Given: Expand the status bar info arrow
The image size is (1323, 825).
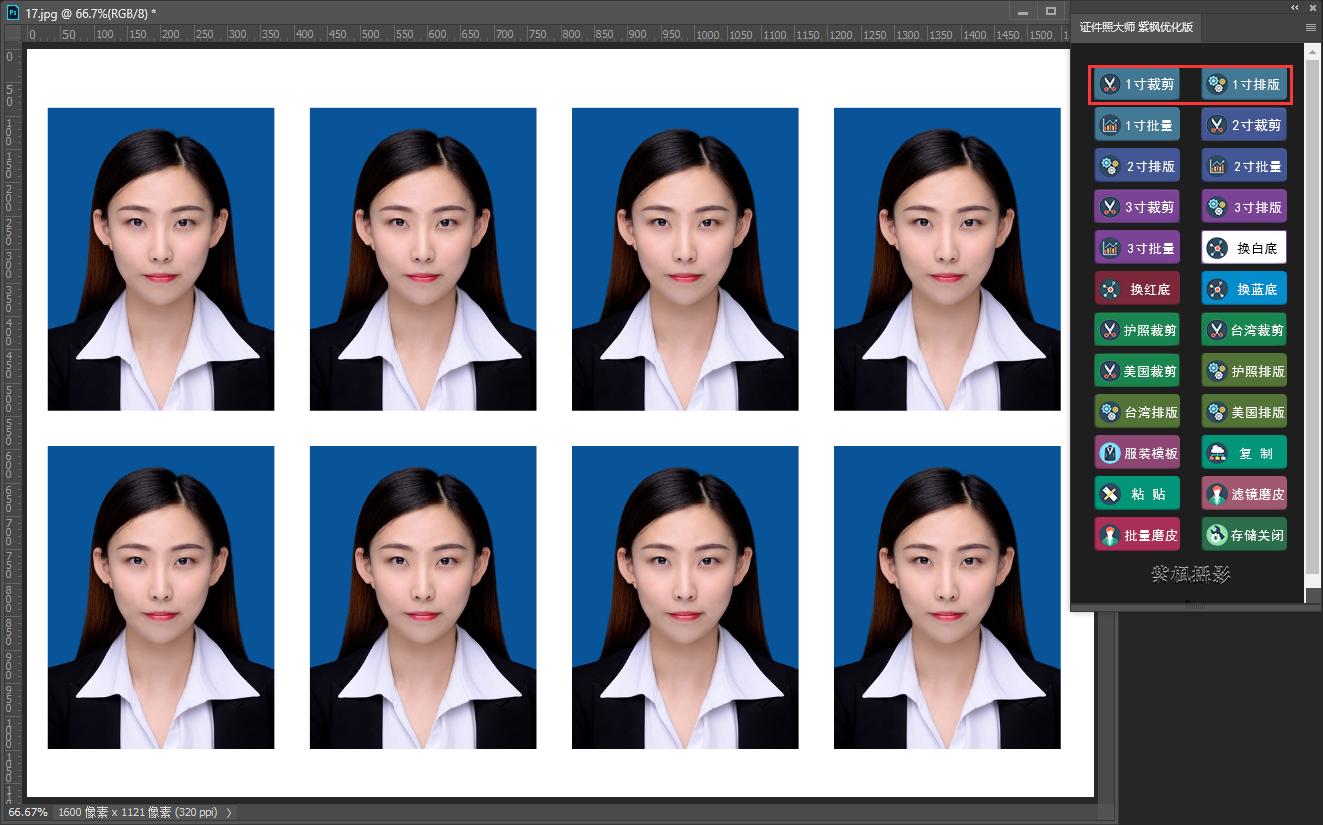Looking at the screenshot, I should point(229,813).
